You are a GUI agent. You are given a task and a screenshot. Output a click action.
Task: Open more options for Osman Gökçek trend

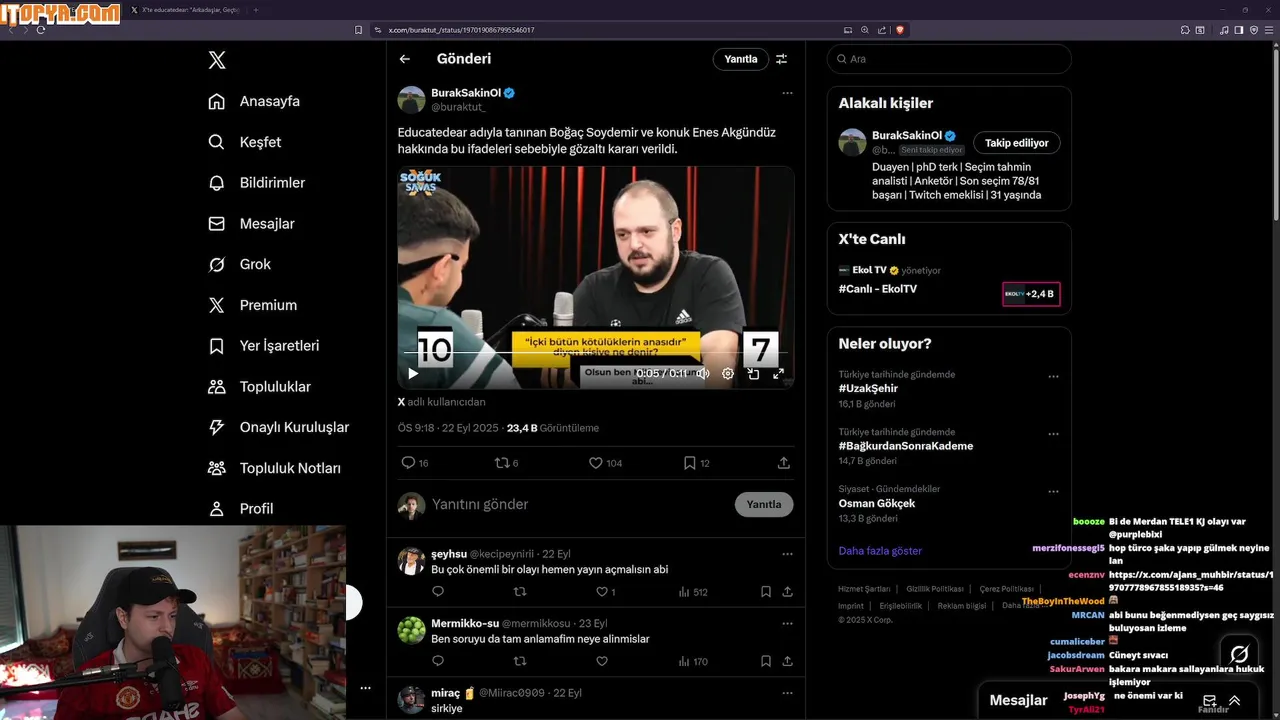pyautogui.click(x=1053, y=492)
